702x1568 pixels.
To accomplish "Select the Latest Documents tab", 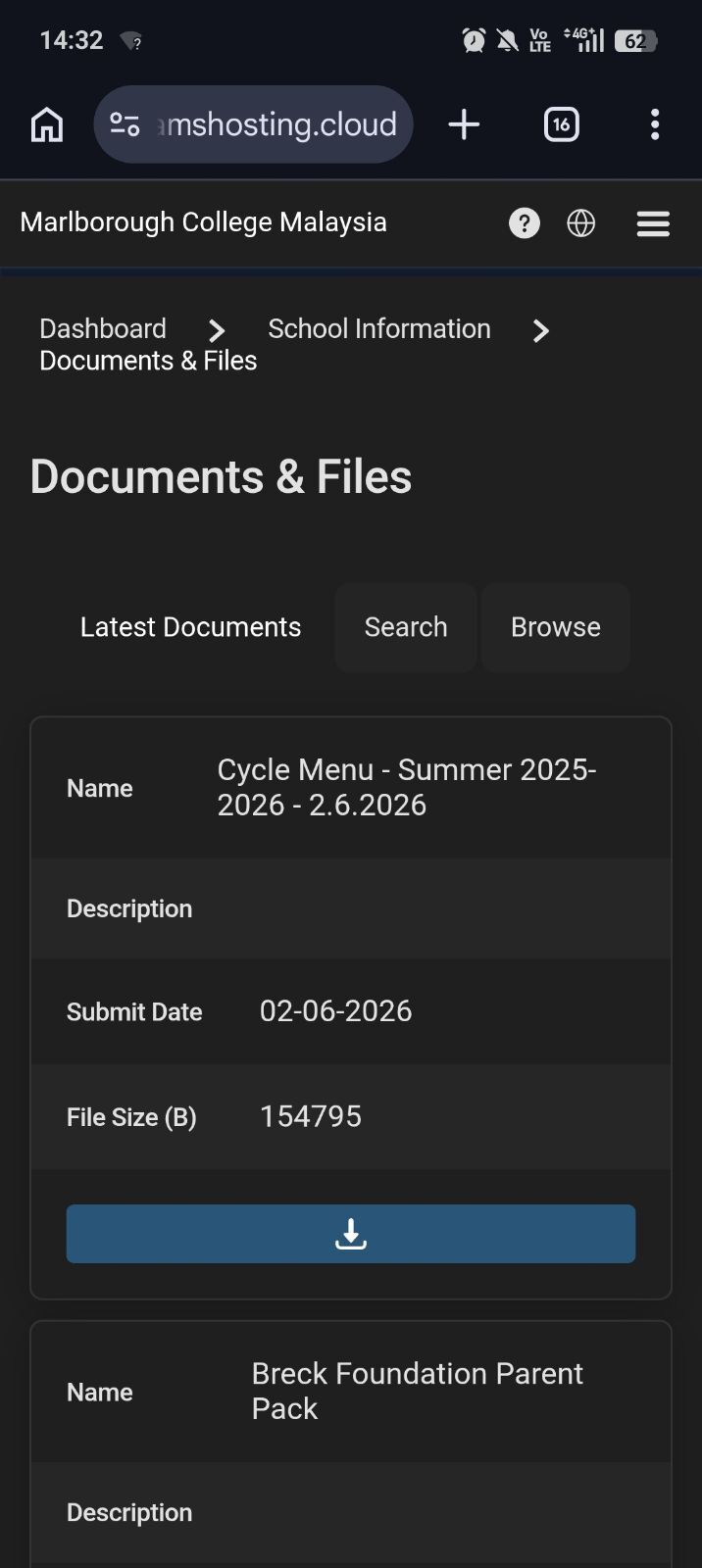I will pyautogui.click(x=190, y=627).
